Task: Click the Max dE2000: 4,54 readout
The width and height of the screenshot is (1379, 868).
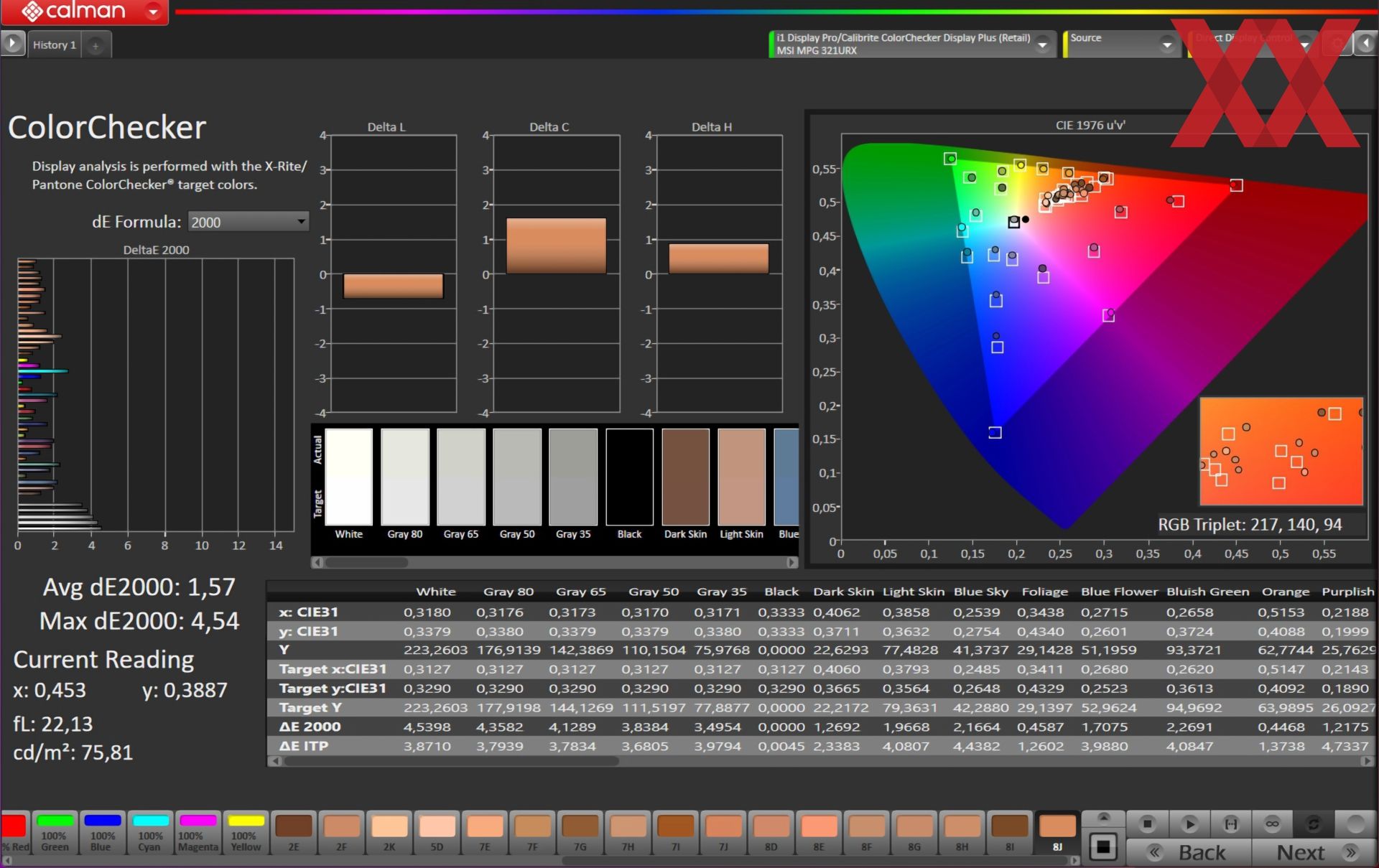Action: point(139,621)
